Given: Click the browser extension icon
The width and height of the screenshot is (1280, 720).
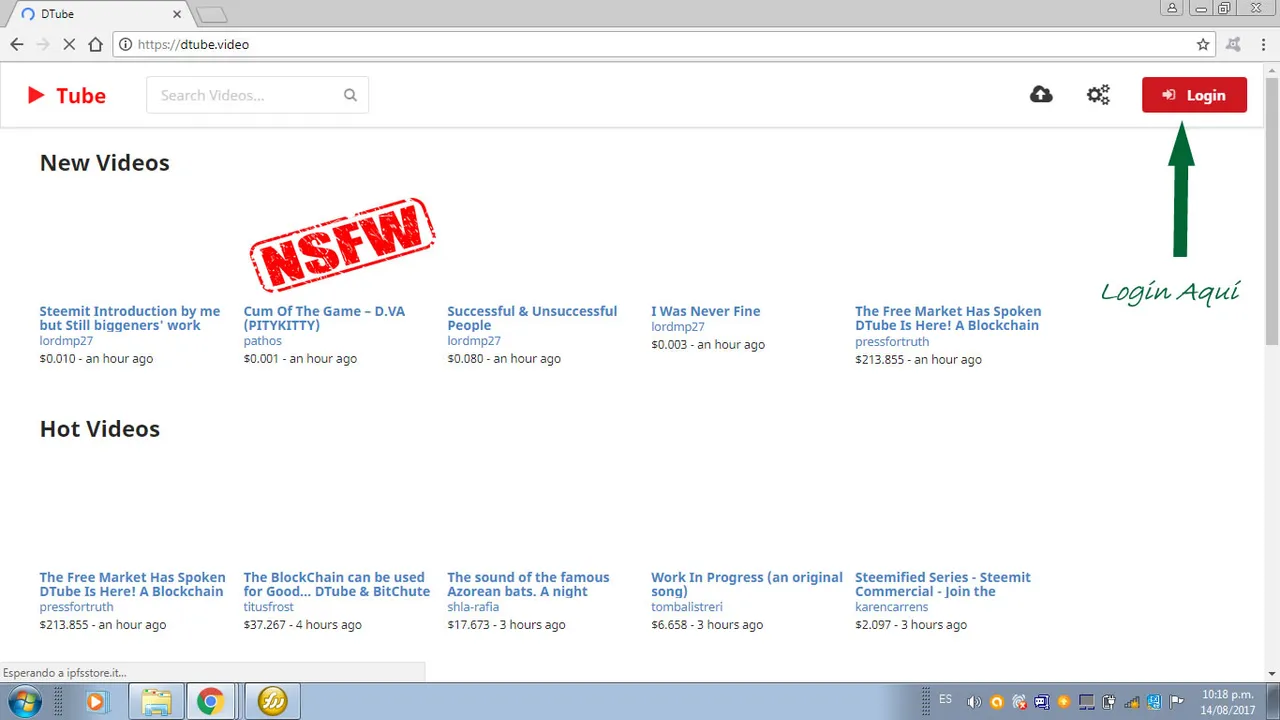Looking at the screenshot, I should (1234, 44).
